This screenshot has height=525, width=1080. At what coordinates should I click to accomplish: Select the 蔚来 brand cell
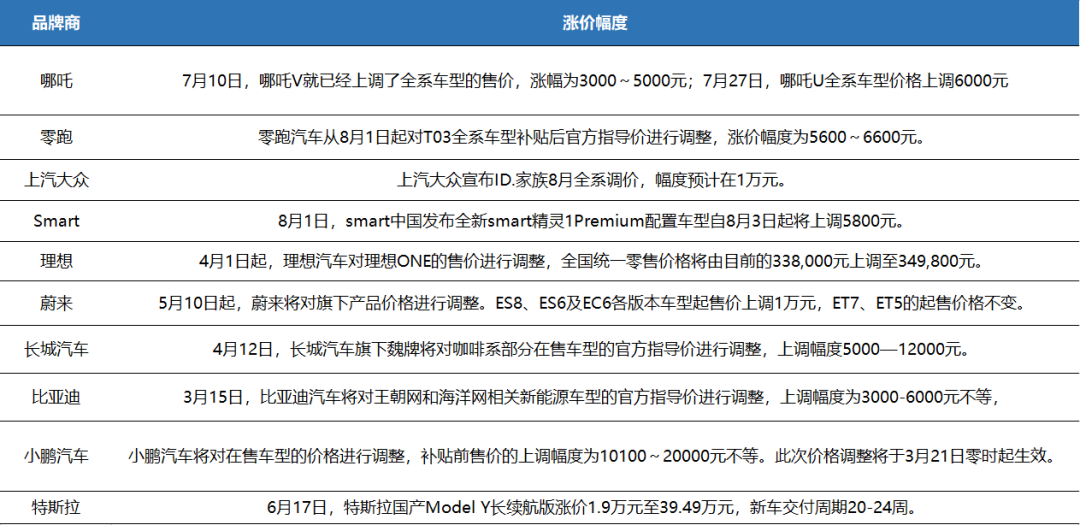pyautogui.click(x=56, y=302)
